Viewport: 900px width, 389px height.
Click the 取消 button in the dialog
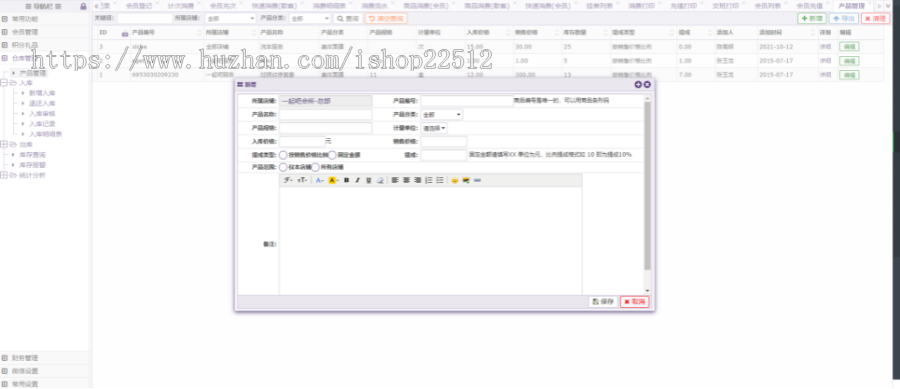point(635,302)
